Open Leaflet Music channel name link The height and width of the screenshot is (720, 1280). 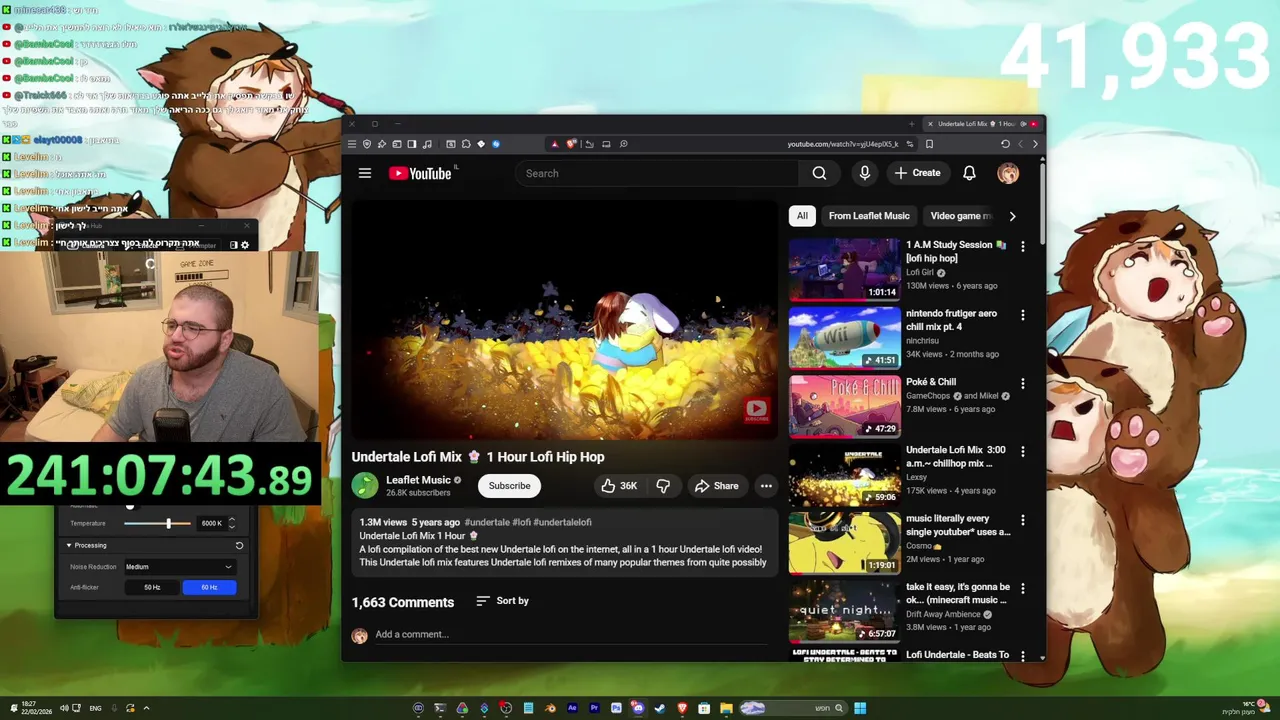point(418,480)
